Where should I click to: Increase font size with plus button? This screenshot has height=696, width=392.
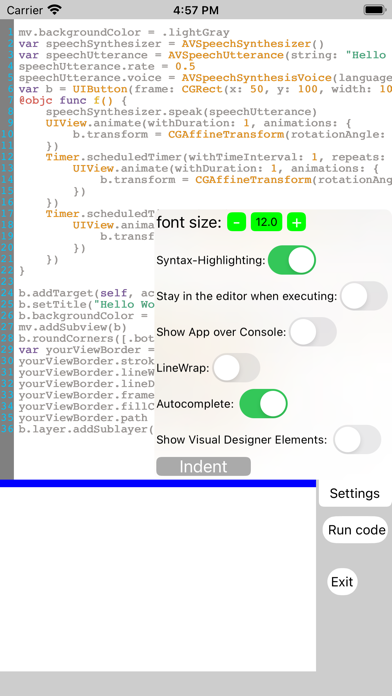pos(297,222)
